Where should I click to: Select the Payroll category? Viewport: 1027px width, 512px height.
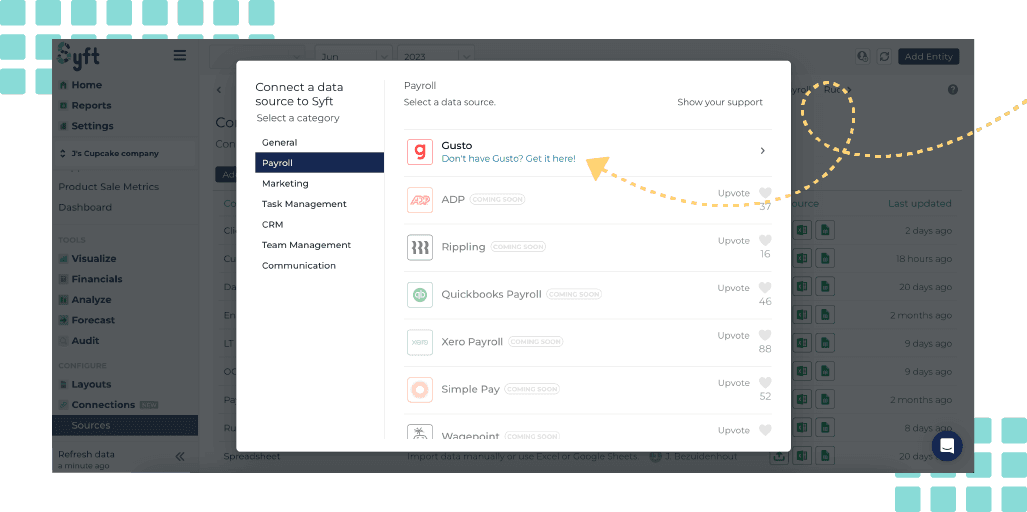[320, 162]
